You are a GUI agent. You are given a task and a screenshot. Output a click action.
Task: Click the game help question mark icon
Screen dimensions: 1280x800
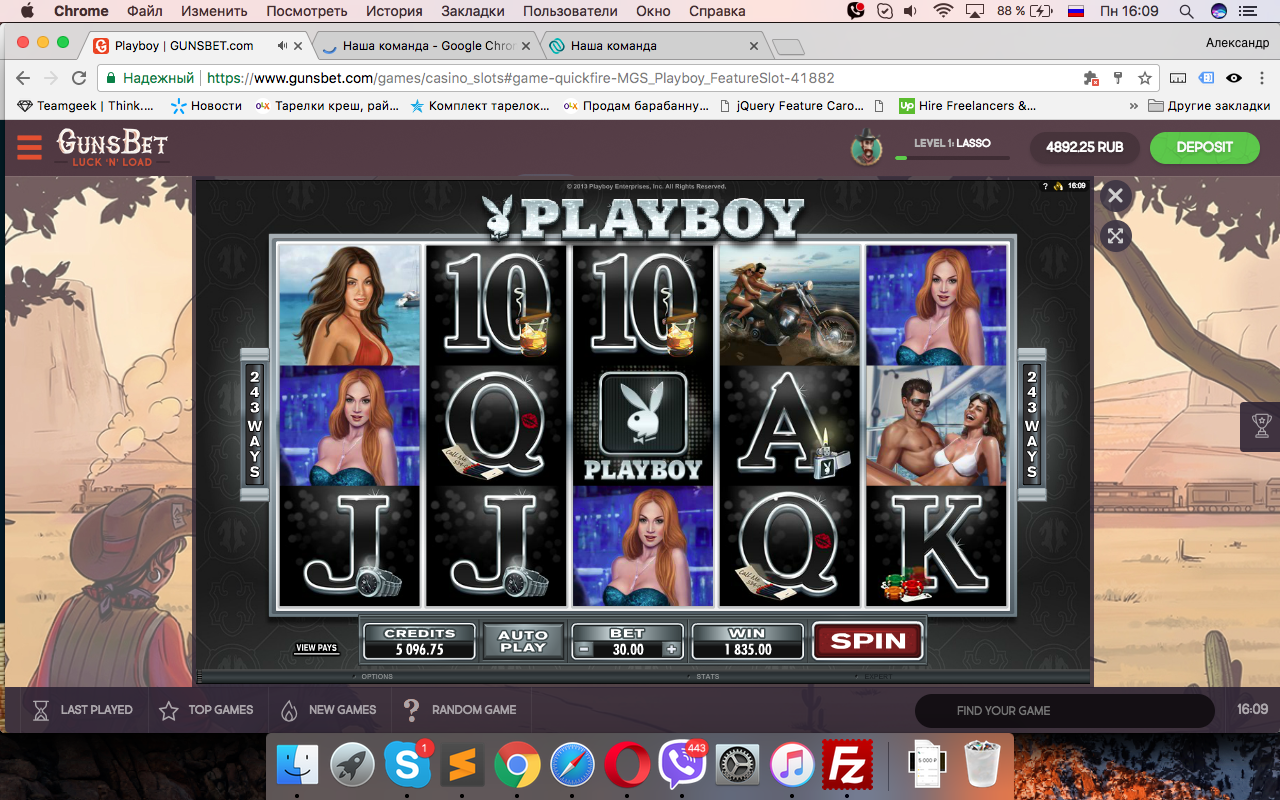1045,186
